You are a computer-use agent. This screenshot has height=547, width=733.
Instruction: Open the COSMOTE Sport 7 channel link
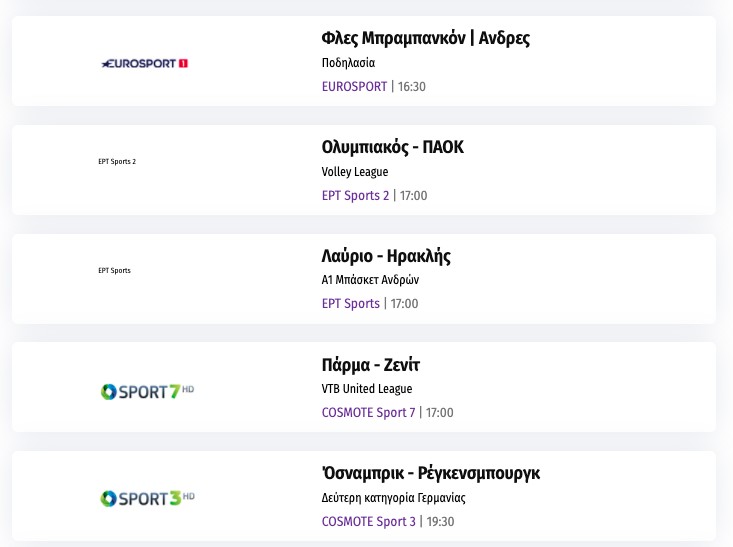[x=368, y=413]
